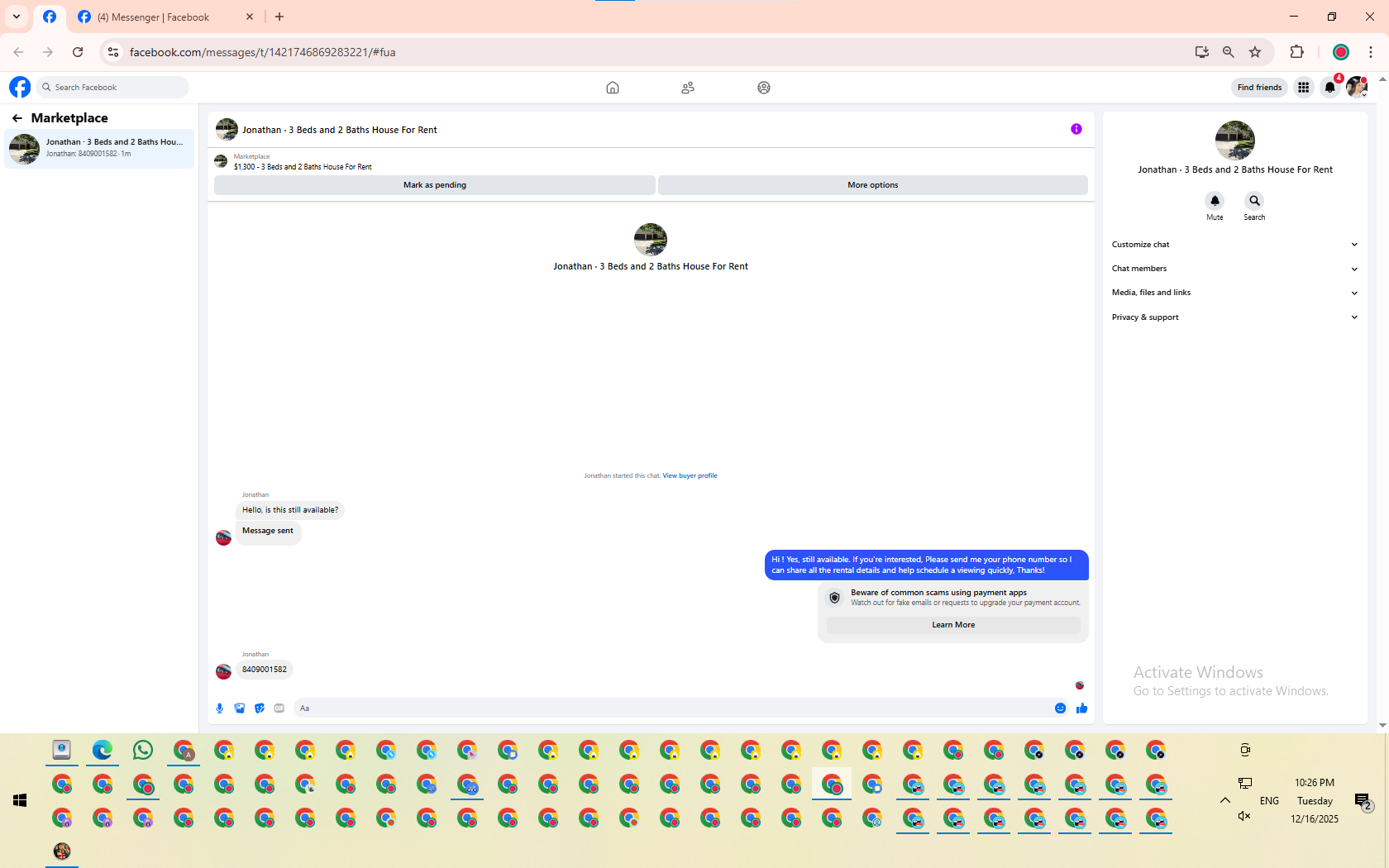Open the $1,300 listing link
The image size is (1389, 868).
pos(303,167)
